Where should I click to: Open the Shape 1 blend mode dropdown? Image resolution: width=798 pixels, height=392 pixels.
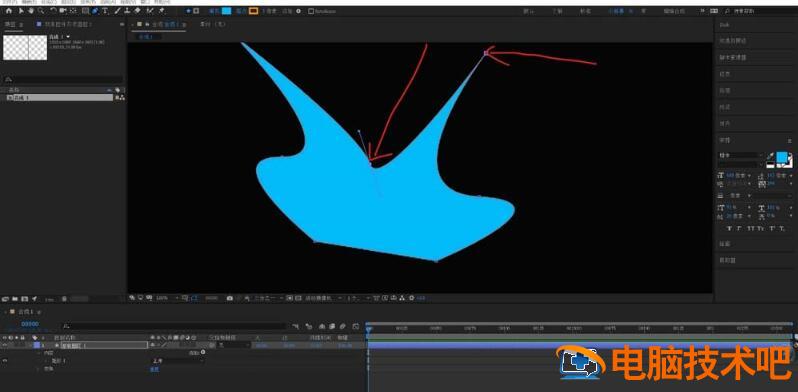tap(178, 360)
